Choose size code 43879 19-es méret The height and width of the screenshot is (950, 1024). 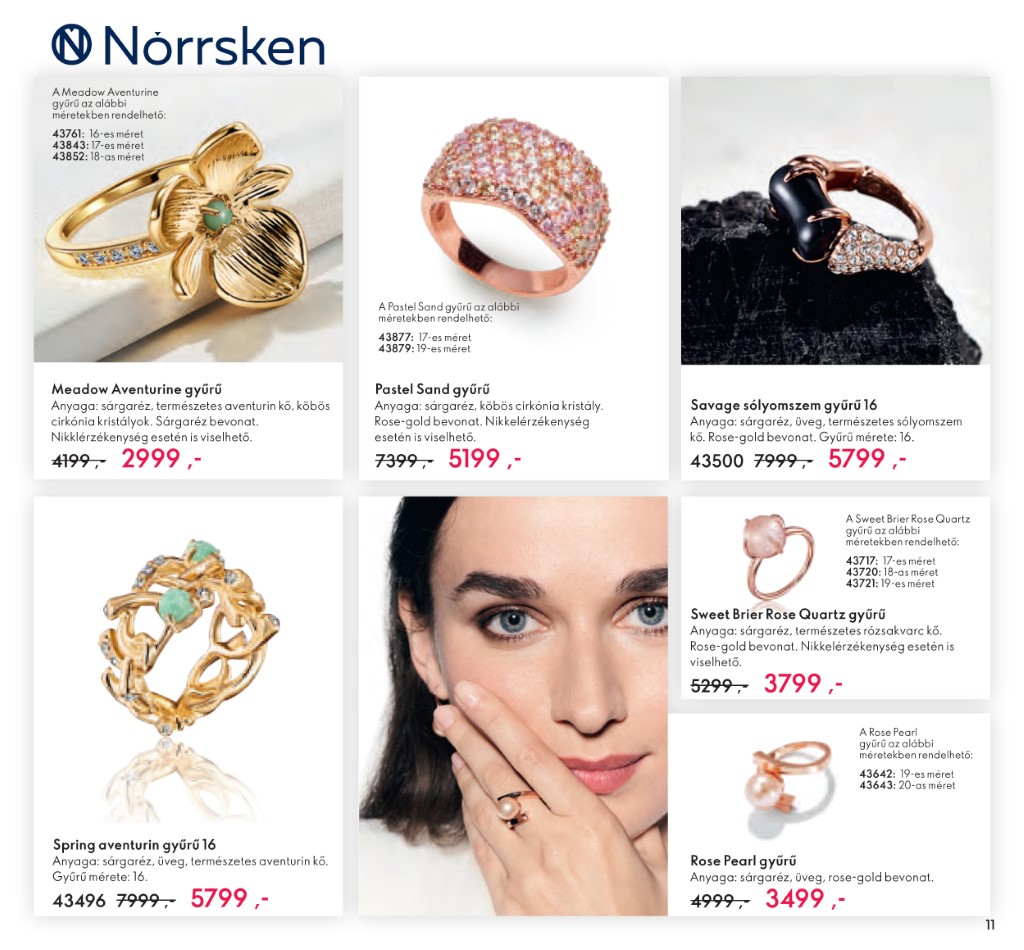point(424,349)
